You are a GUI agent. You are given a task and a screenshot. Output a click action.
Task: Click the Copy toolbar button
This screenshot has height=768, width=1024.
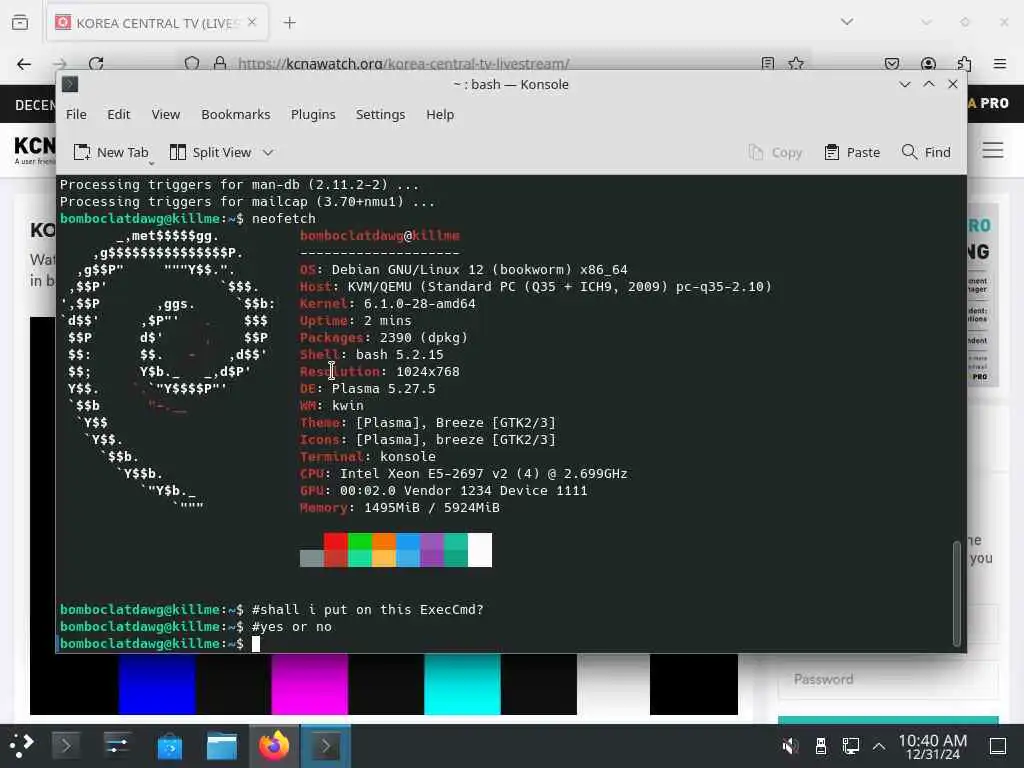pyautogui.click(x=775, y=152)
